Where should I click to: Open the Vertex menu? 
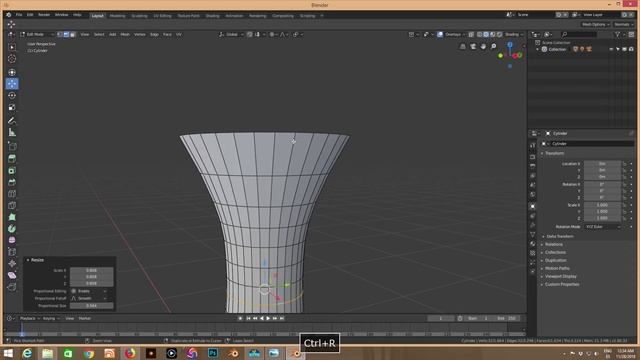[140, 35]
